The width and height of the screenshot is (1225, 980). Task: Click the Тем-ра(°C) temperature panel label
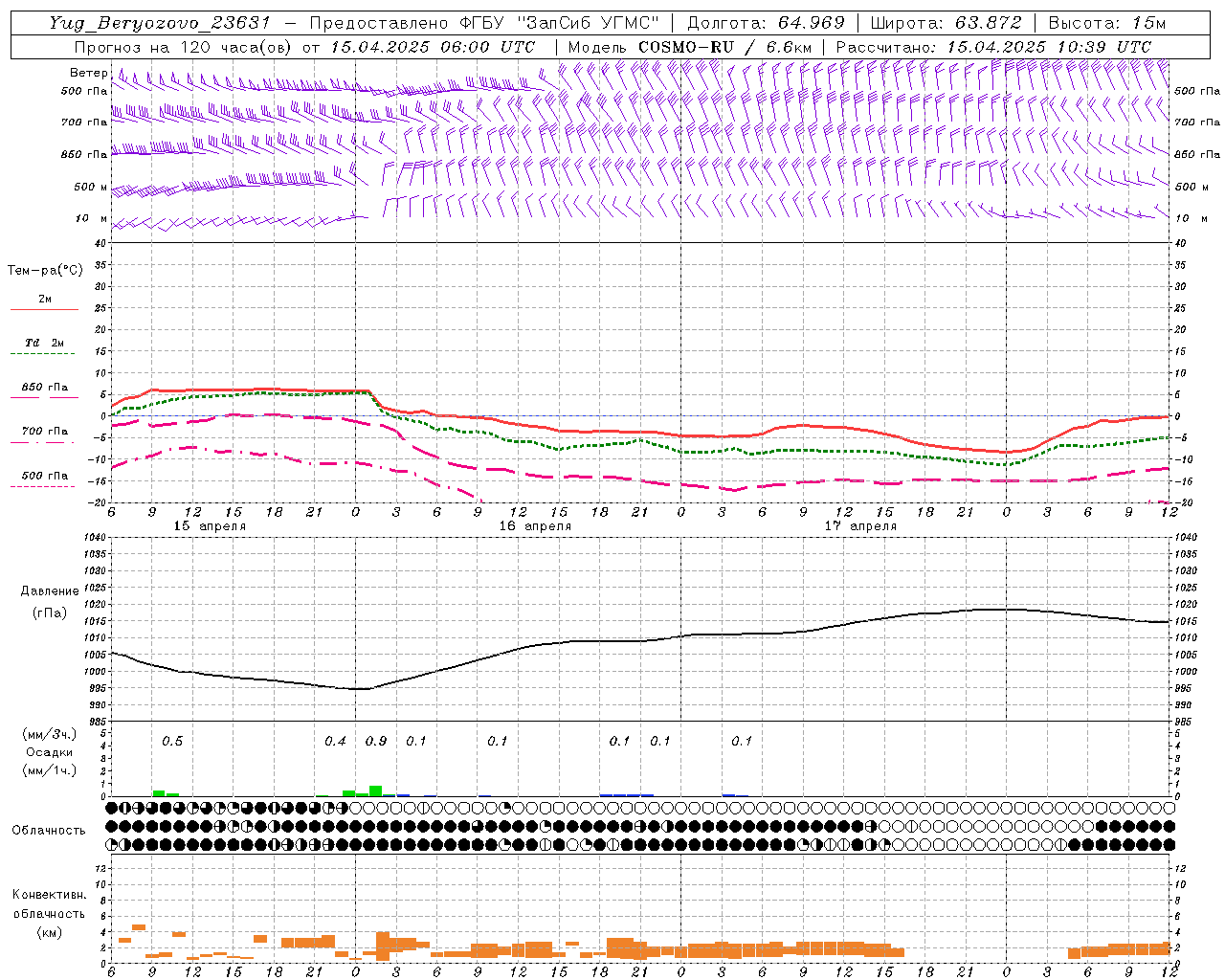pyautogui.click(x=45, y=271)
